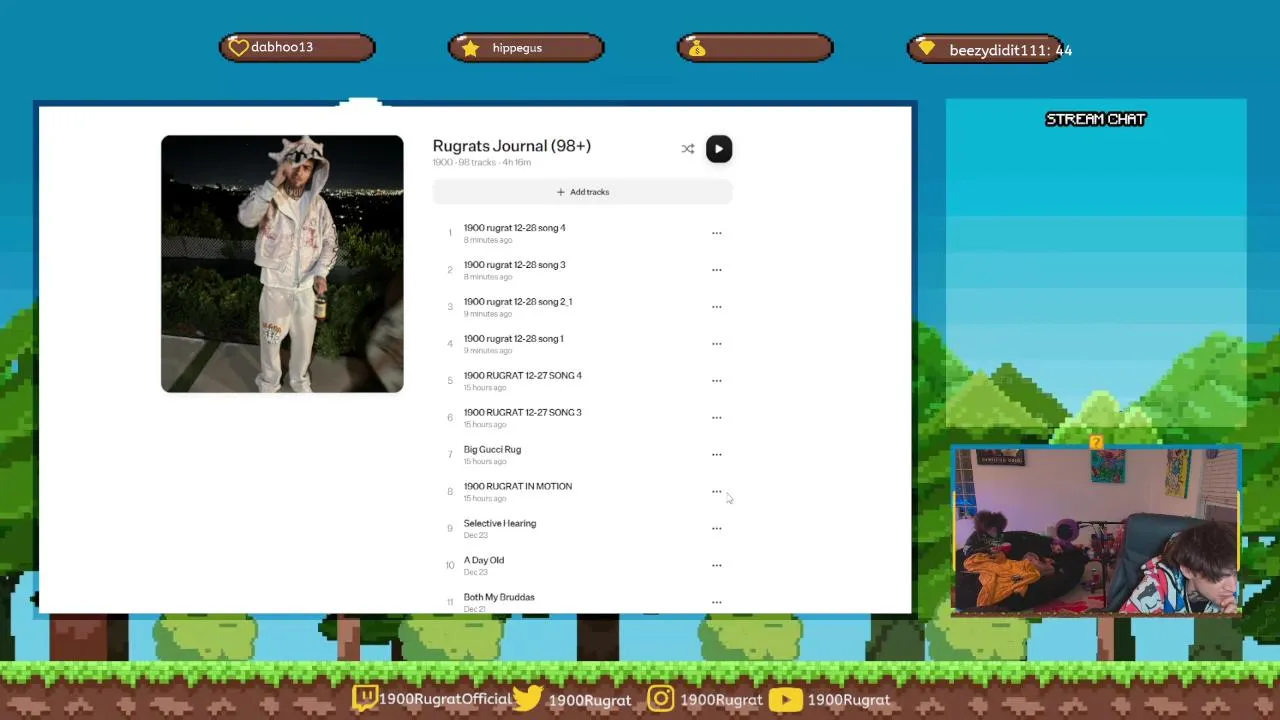The image size is (1280, 720).
Task: Click the money bag icon in overlay
Action: (698, 48)
